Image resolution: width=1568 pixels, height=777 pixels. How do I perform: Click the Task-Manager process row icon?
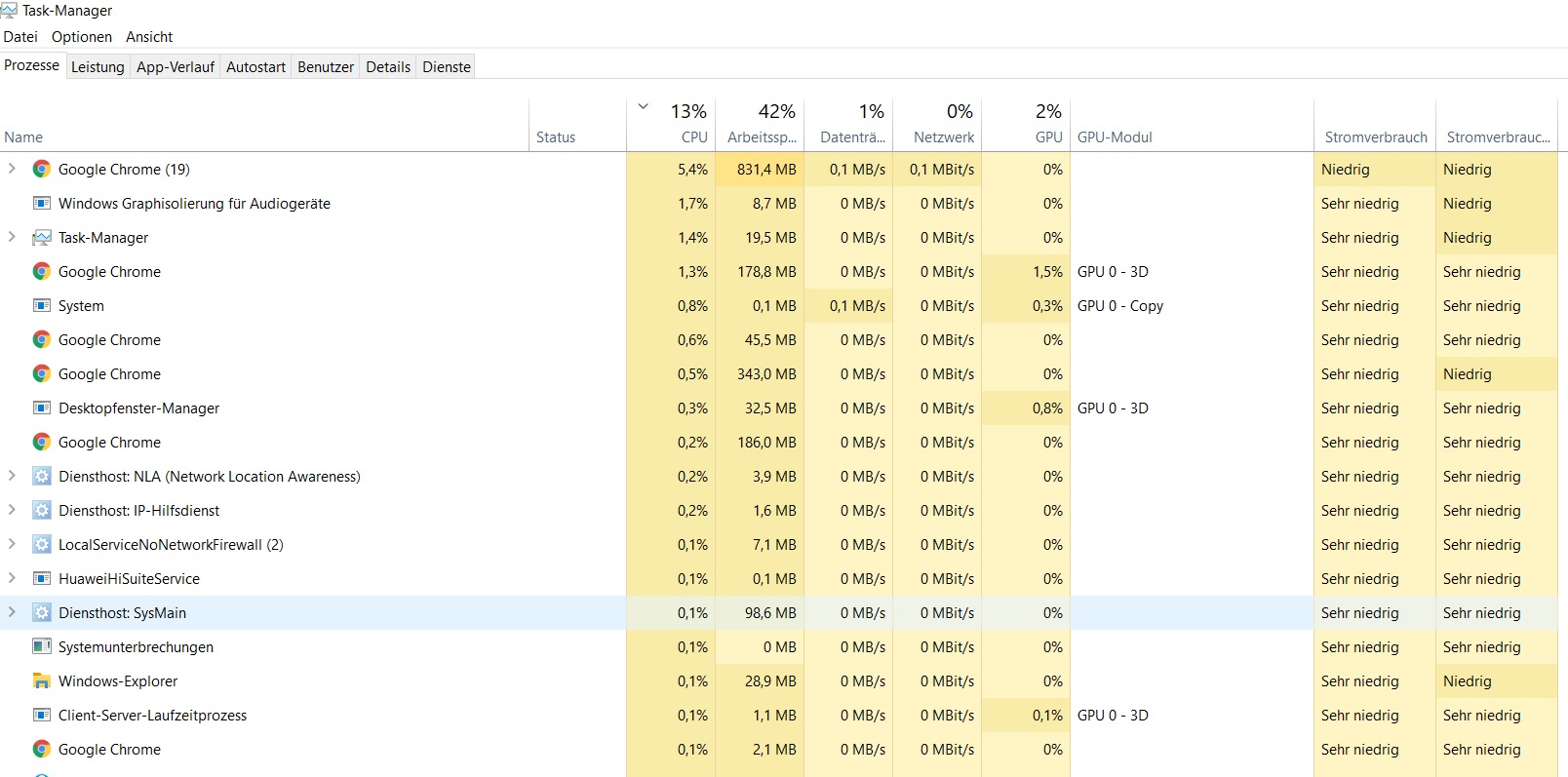click(42, 238)
